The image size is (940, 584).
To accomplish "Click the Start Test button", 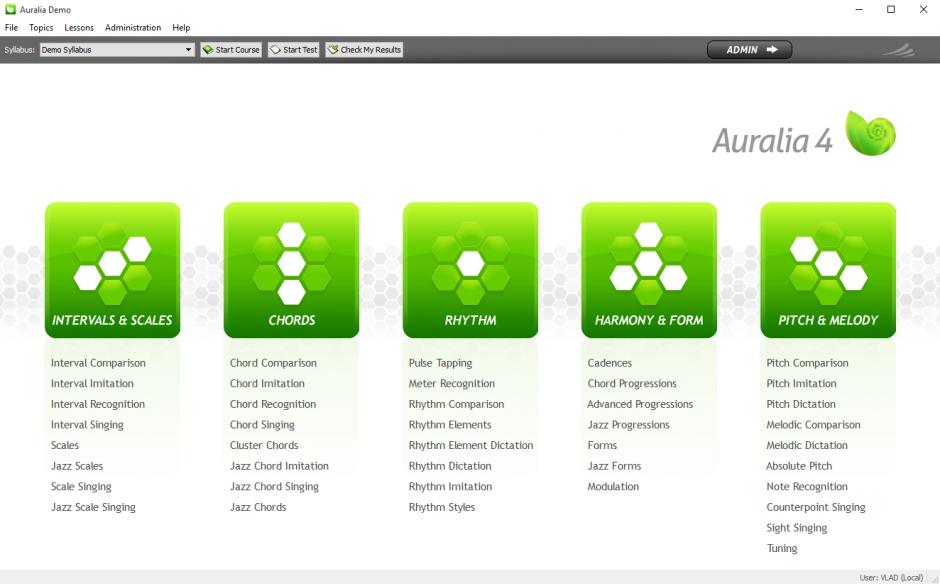I will pyautogui.click(x=293, y=50).
